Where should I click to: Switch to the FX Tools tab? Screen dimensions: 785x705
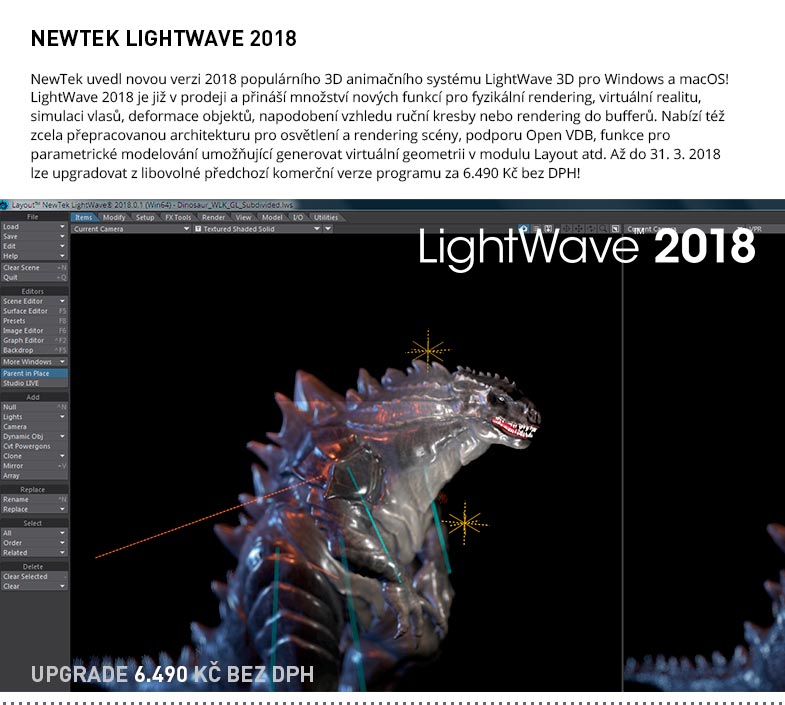[x=178, y=217]
